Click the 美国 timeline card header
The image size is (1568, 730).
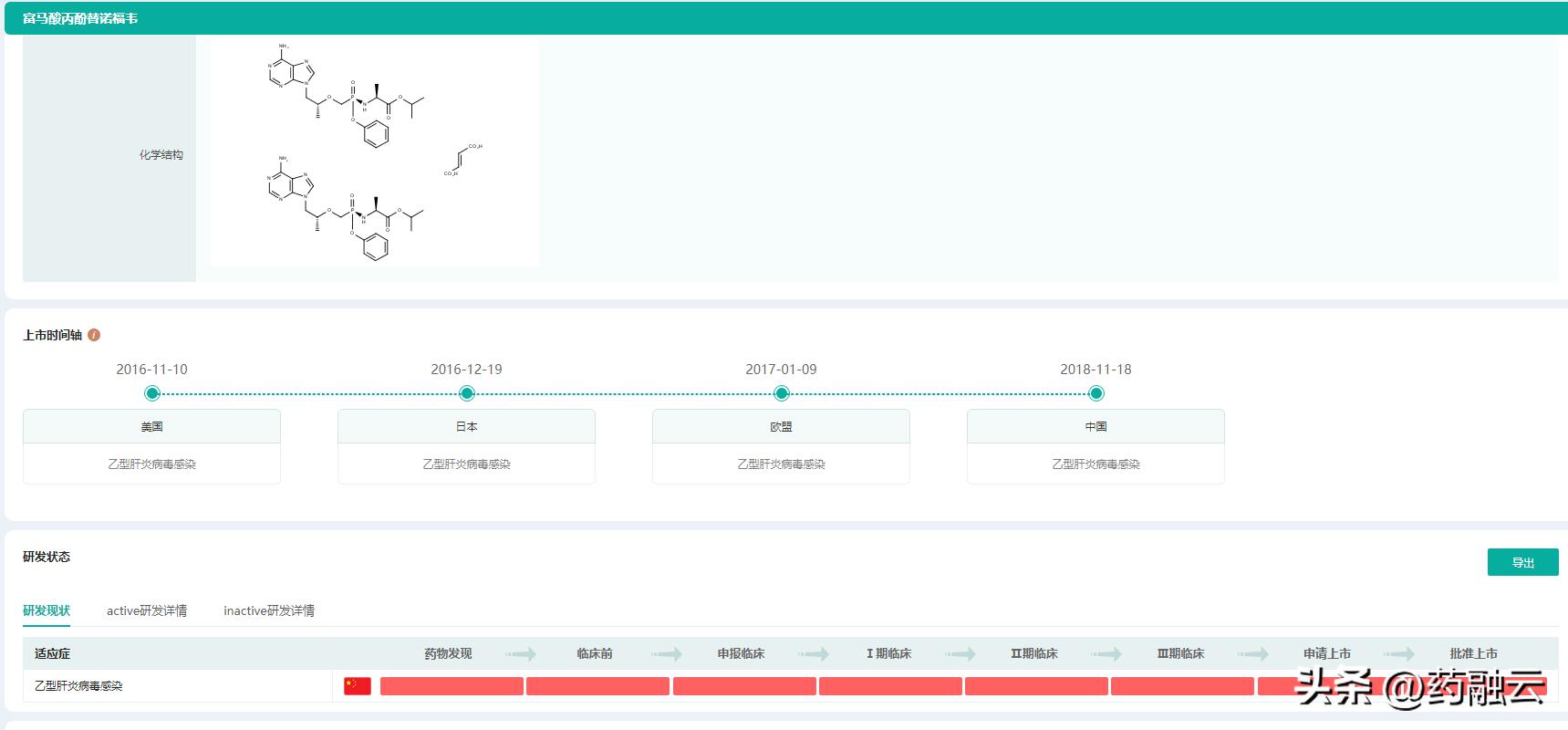[x=152, y=426]
